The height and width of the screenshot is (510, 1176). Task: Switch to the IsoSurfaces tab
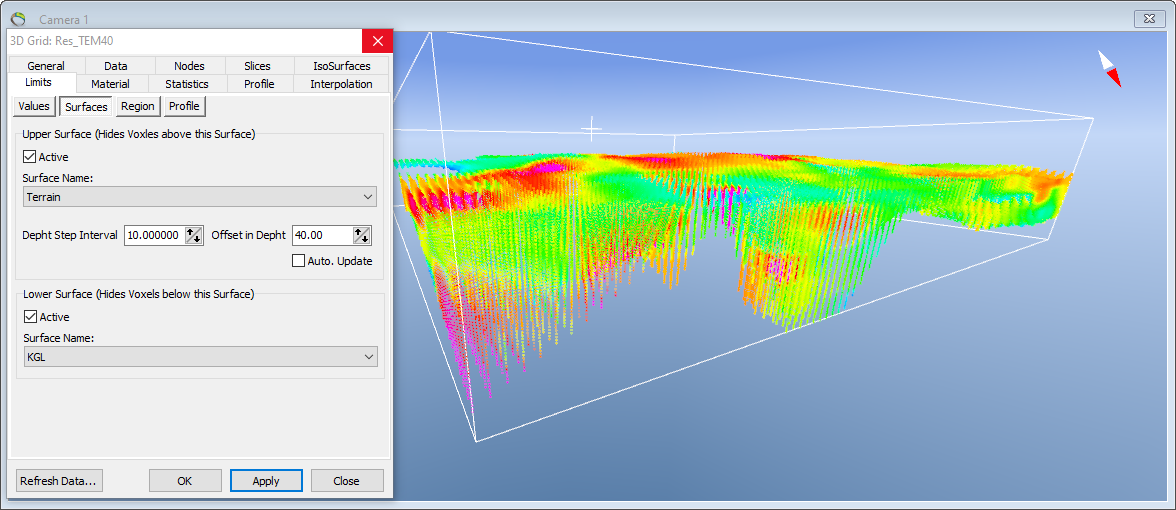(341, 66)
